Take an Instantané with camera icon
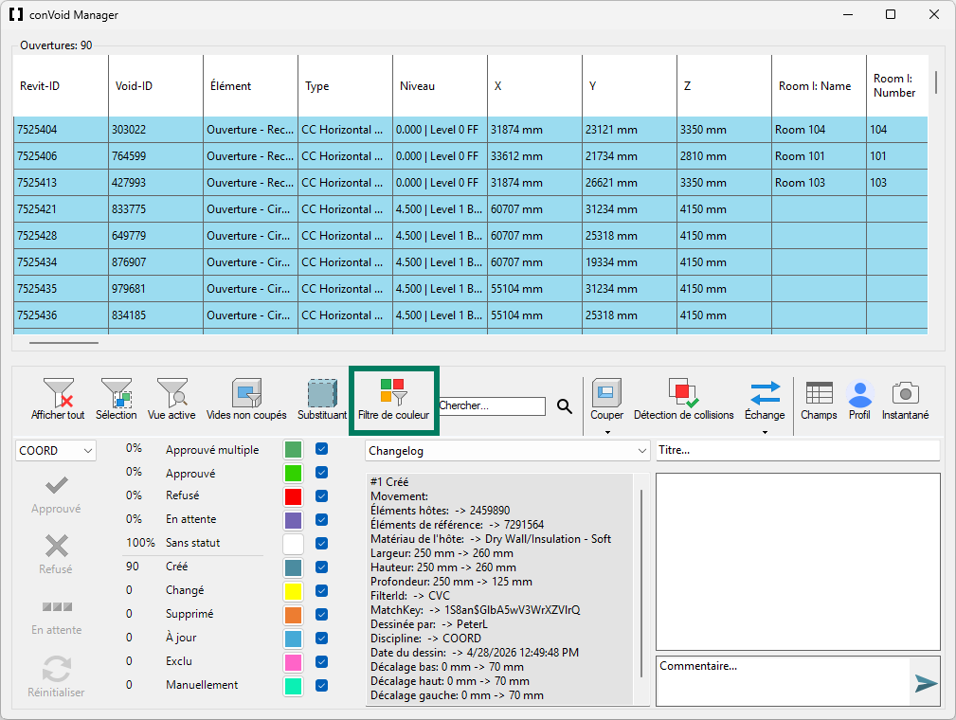This screenshot has width=956, height=720. tap(905, 393)
